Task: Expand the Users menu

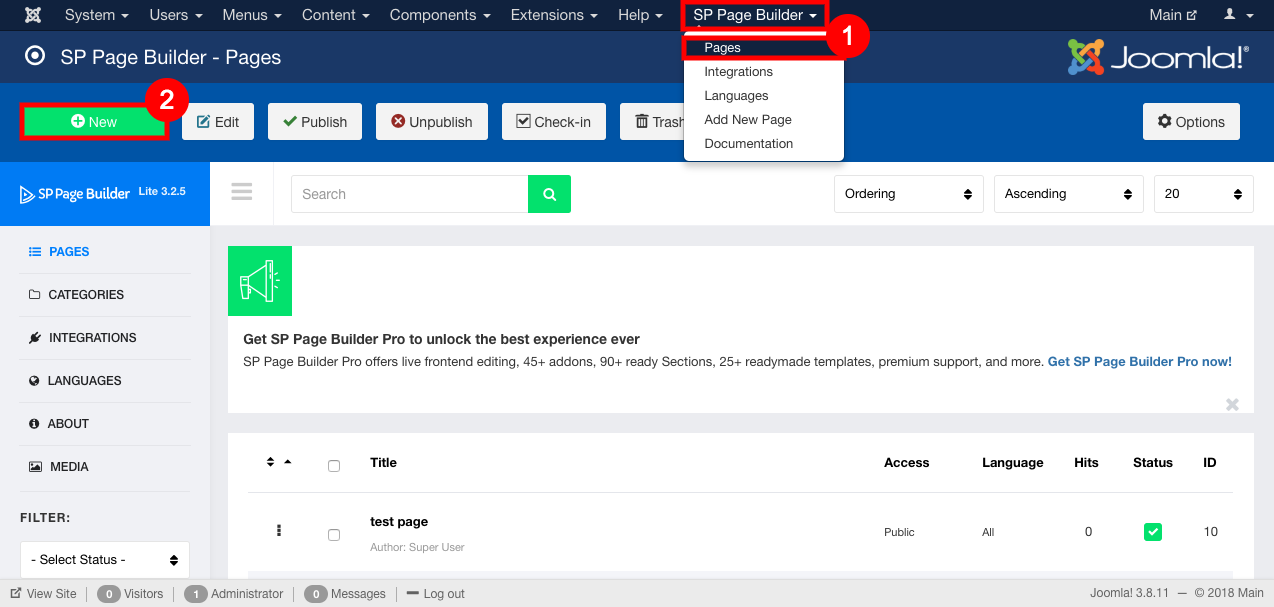Action: pos(176,15)
